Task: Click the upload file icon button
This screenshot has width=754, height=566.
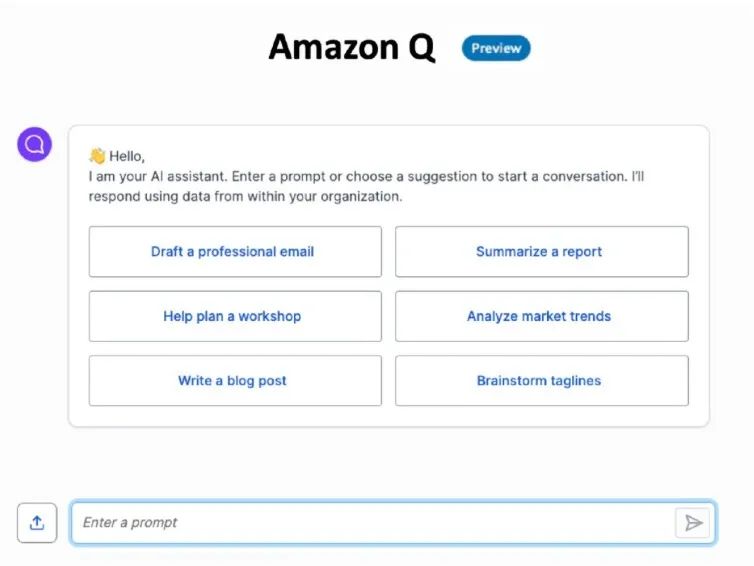Action: pyautogui.click(x=37, y=522)
